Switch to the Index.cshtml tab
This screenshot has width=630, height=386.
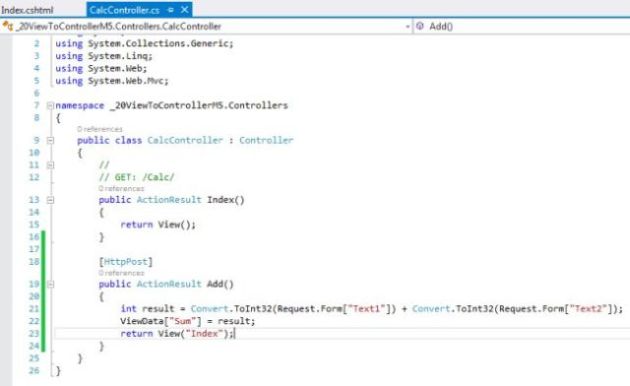pos(27,10)
